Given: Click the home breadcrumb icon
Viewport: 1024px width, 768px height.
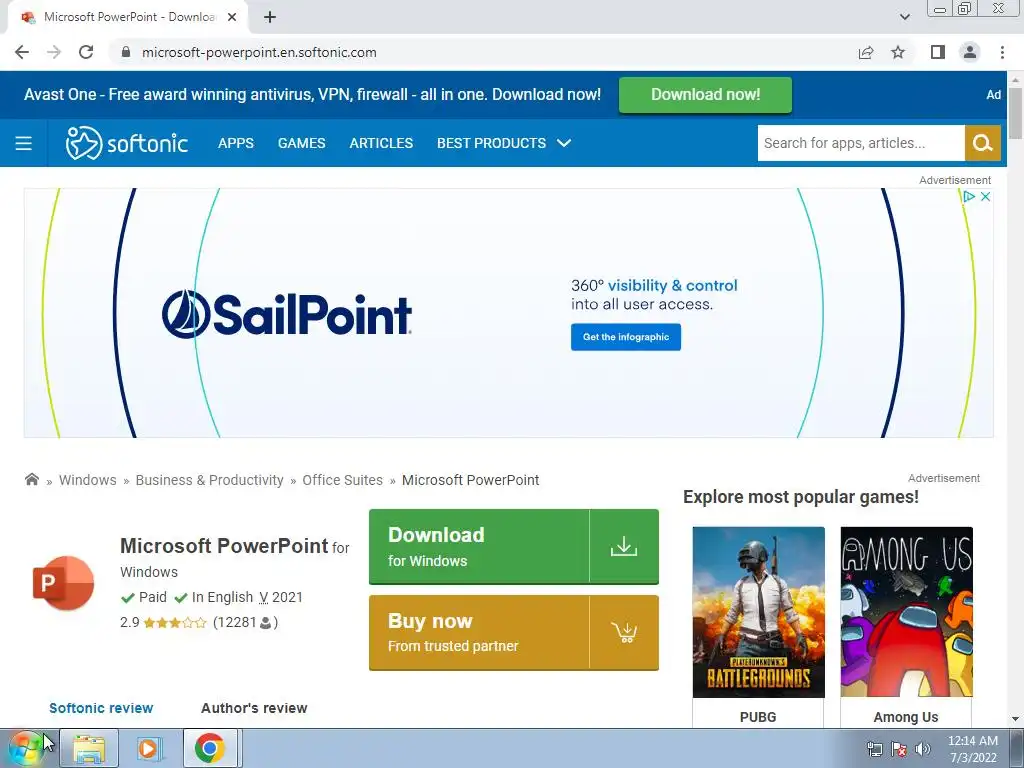Looking at the screenshot, I should [31, 479].
